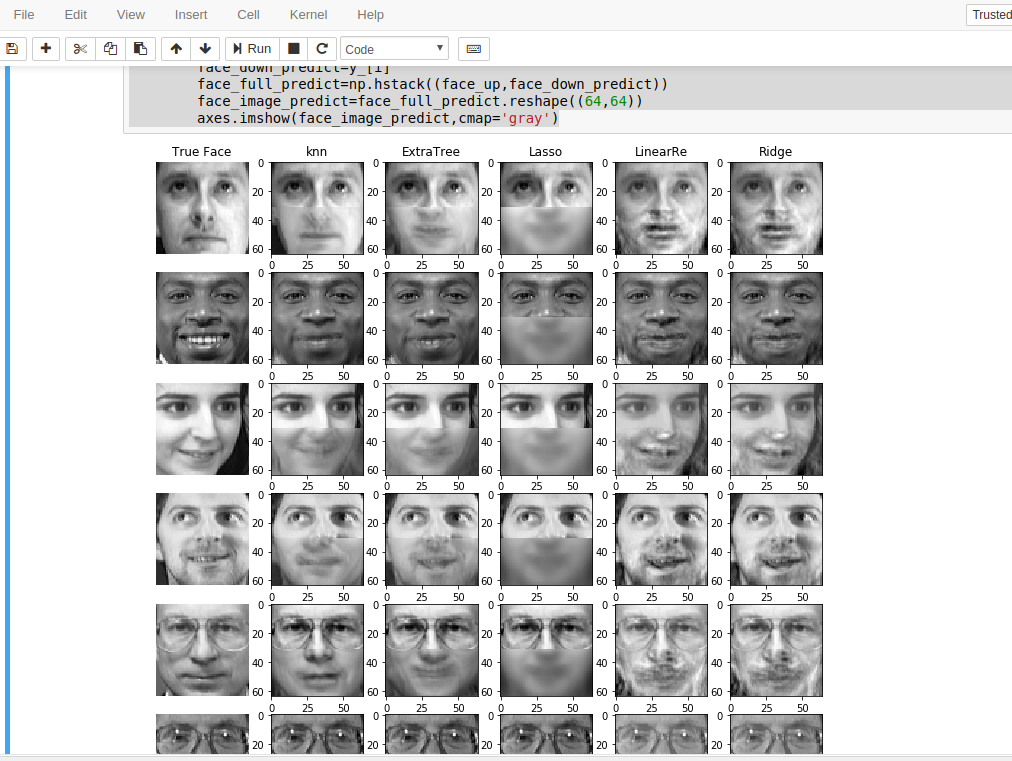1012x761 pixels.
Task: Click fifth row True Face with glasses
Action: 202,650
